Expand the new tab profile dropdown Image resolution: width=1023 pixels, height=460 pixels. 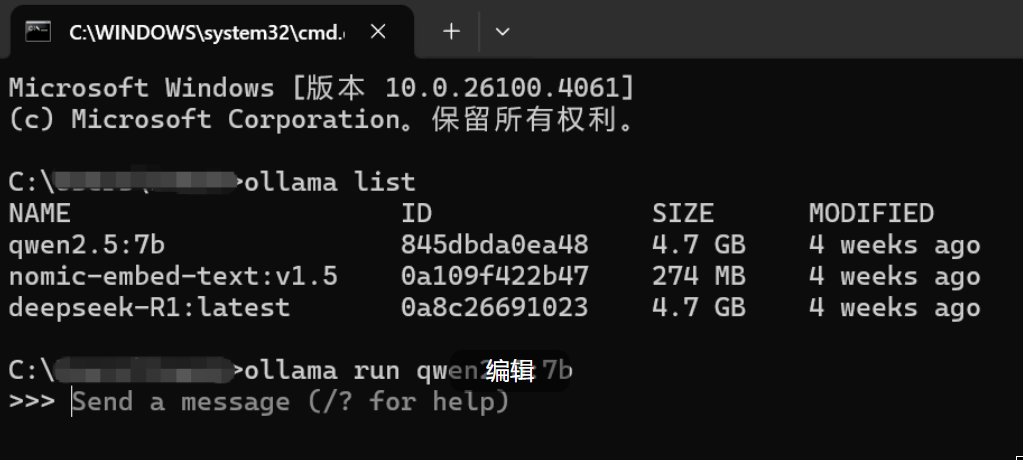pyautogui.click(x=503, y=31)
